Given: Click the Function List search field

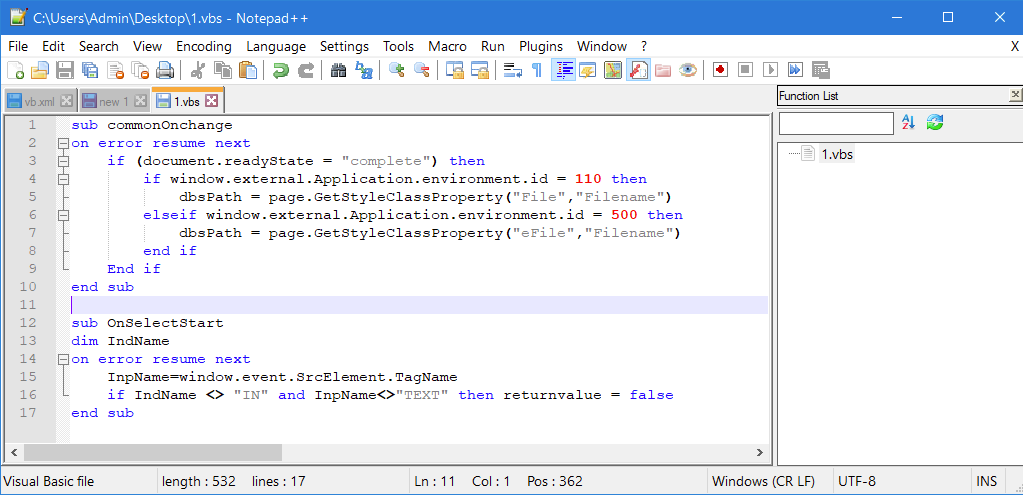Looking at the screenshot, I should [x=836, y=123].
